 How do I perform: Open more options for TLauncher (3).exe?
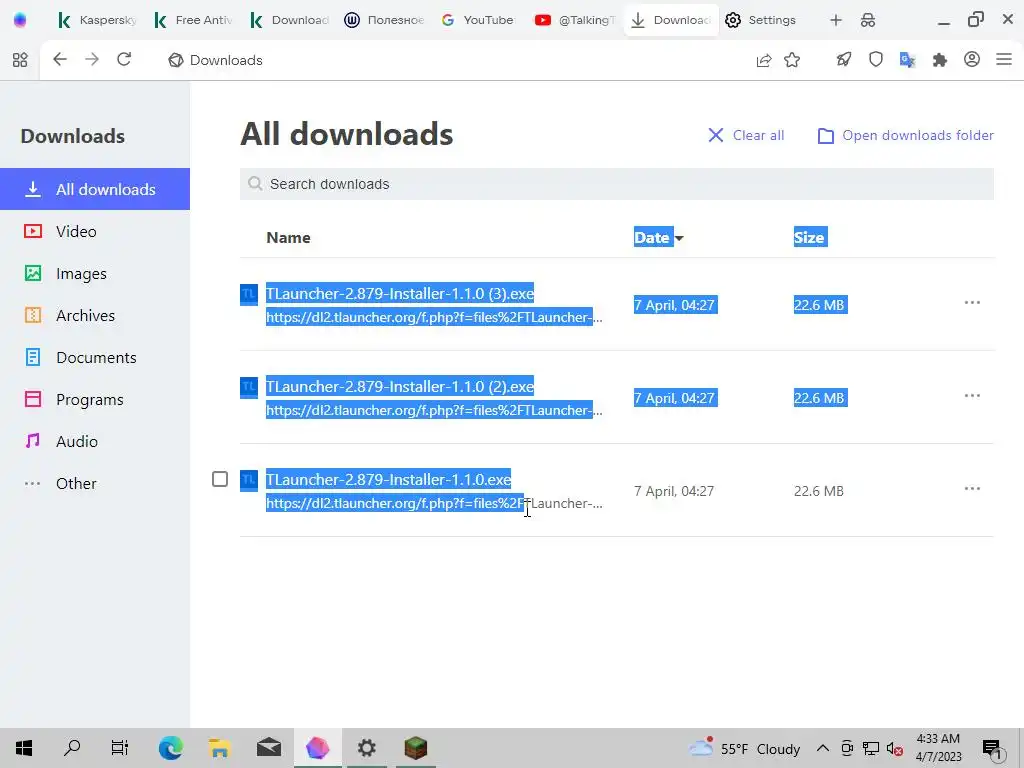[972, 302]
